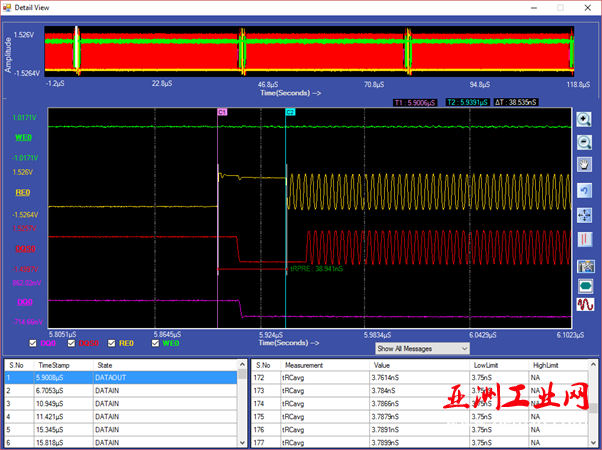Click the red sine waveform icon
602x450 pixels.
585,305
